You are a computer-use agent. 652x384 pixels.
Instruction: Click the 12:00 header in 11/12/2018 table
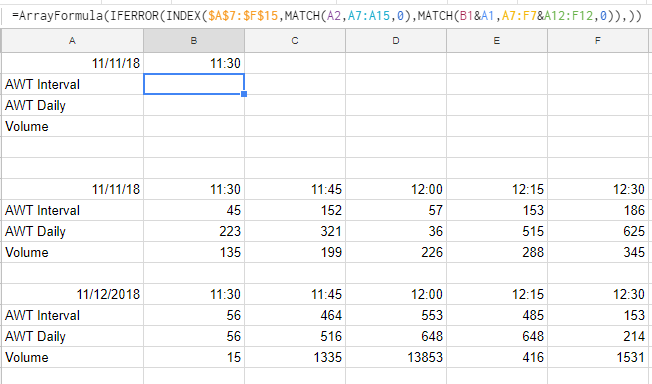click(x=396, y=294)
